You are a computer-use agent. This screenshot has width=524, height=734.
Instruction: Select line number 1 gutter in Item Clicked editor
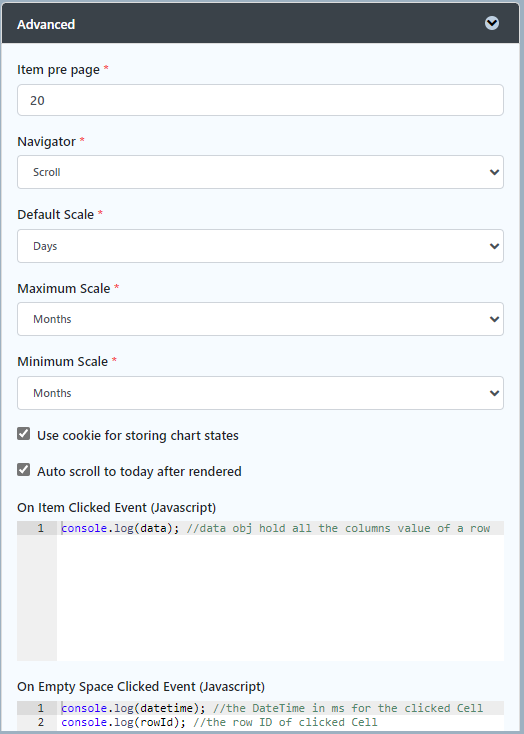coord(41,528)
